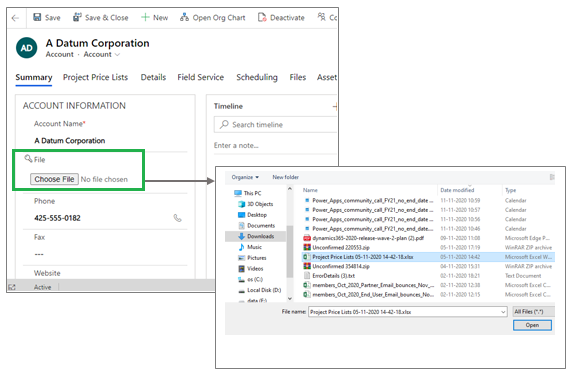Click the back arrow icon

(15, 18)
